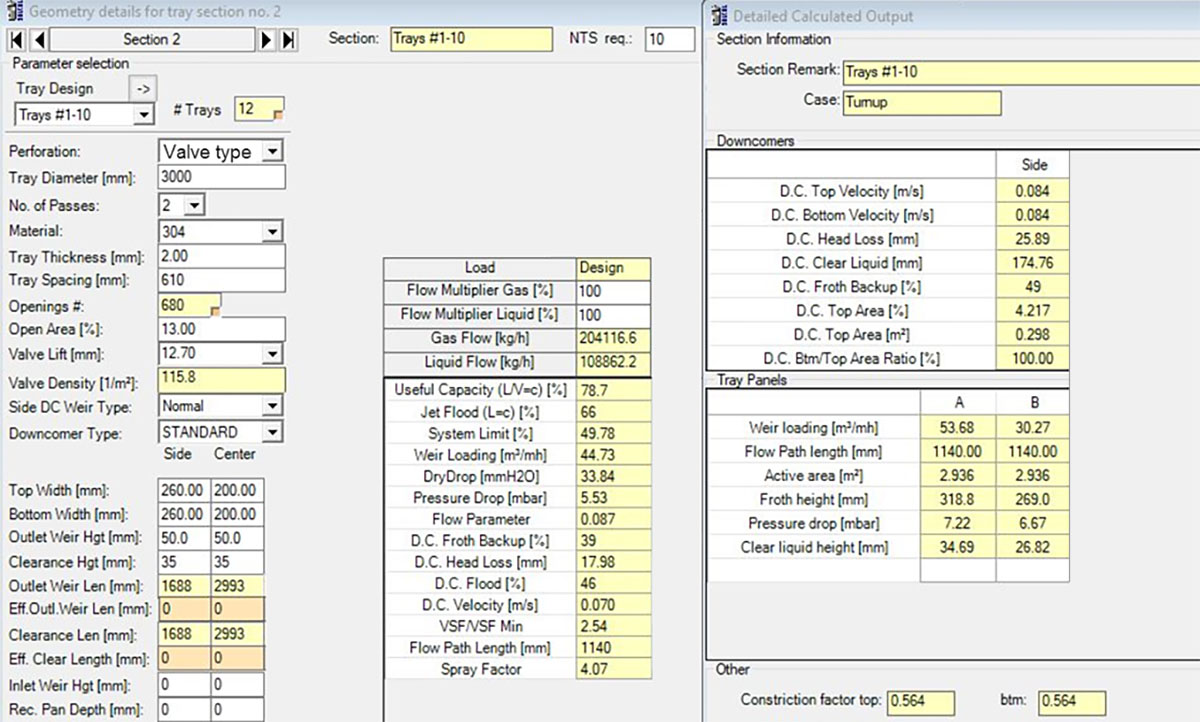
Task: Click the arrow button beside Tray Design
Action: pyautogui.click(x=143, y=88)
